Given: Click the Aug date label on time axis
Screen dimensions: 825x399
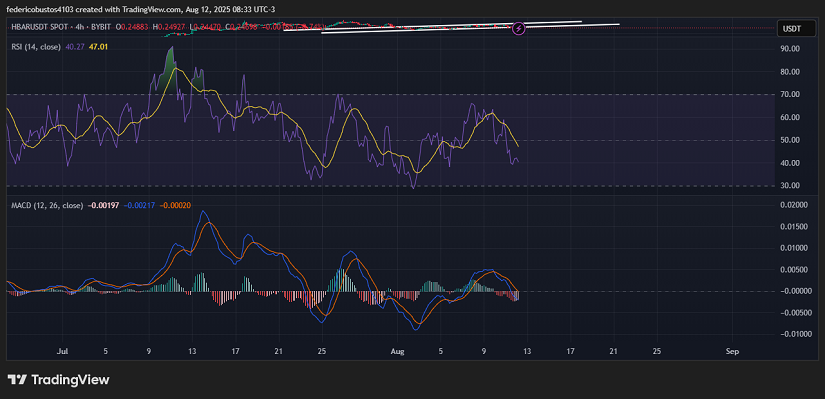Looking at the screenshot, I should [x=398, y=351].
